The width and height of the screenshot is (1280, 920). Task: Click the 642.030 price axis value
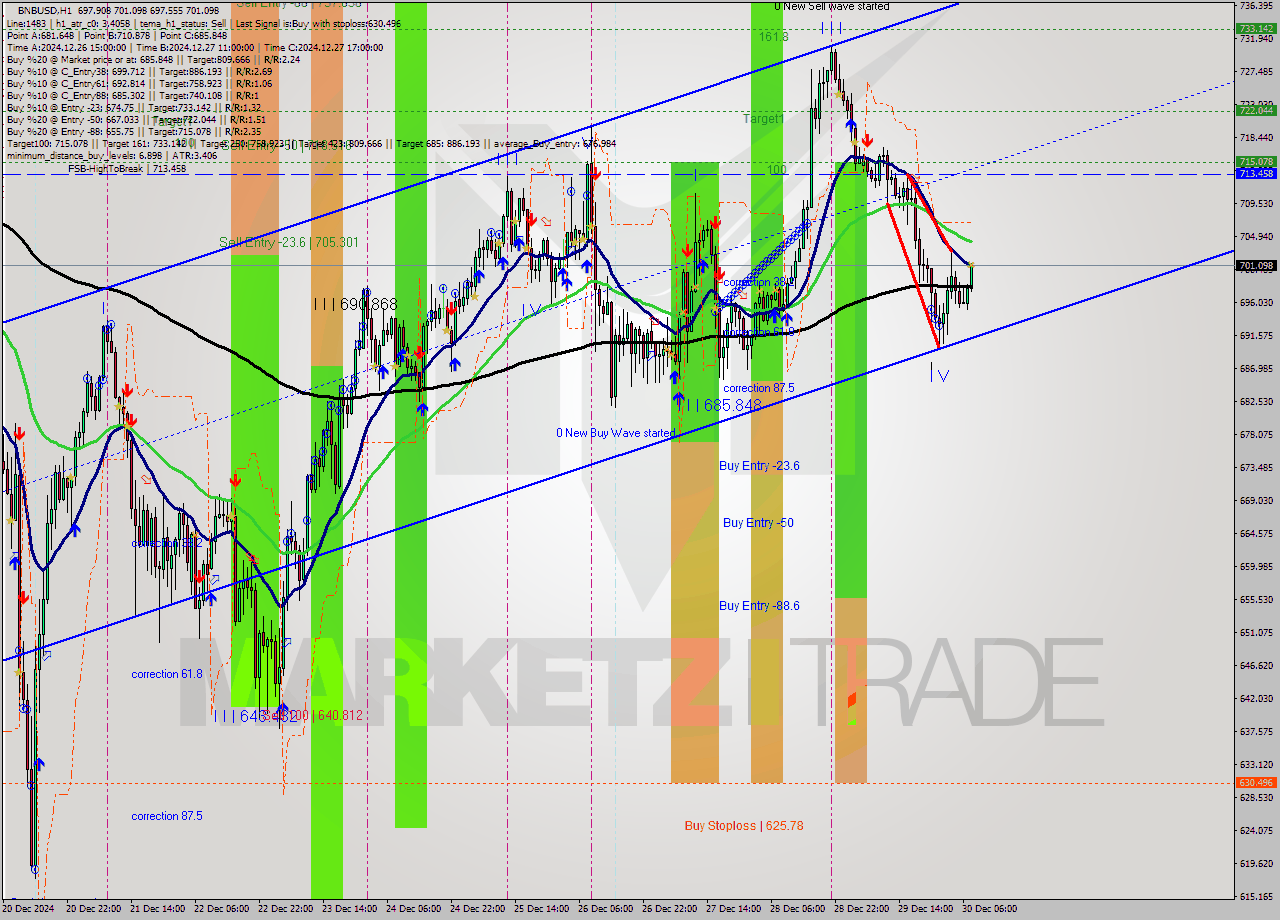click(1256, 698)
